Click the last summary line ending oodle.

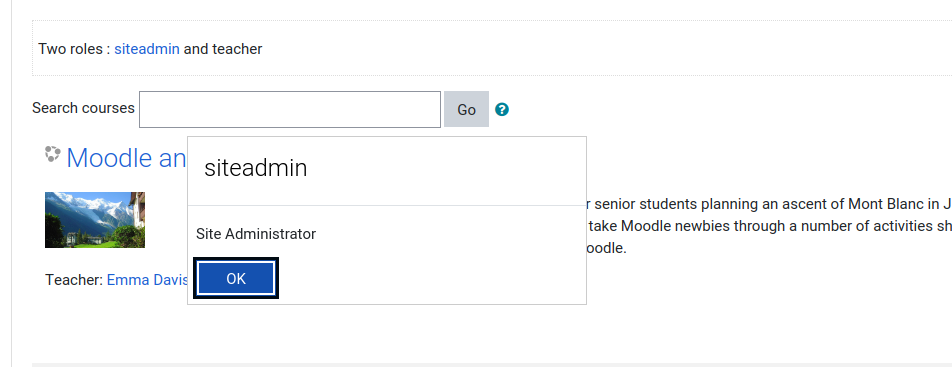coord(607,249)
